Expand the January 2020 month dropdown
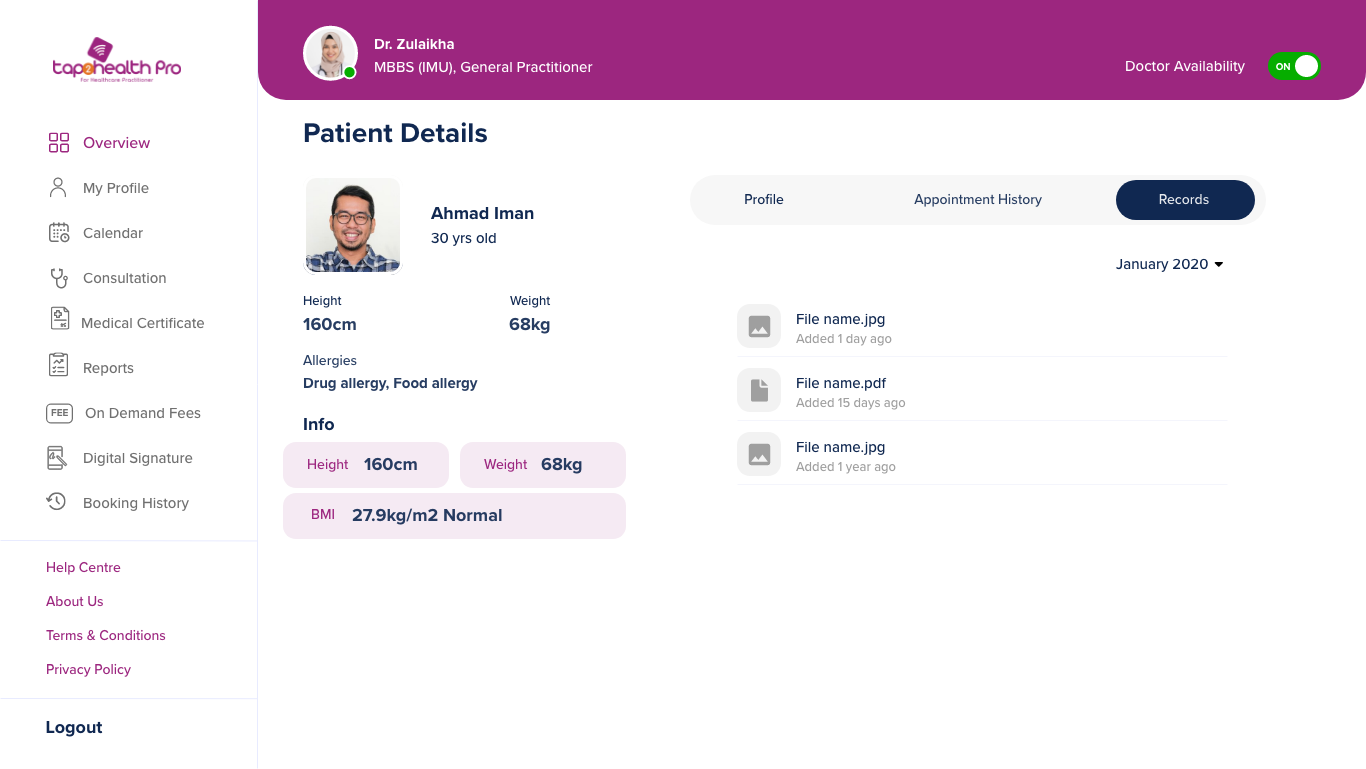 point(1170,264)
